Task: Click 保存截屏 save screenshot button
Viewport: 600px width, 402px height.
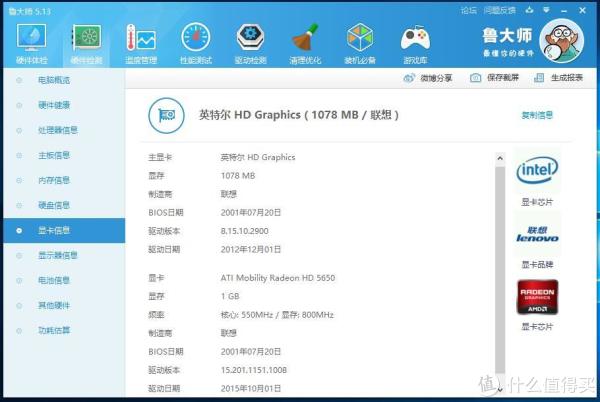Action: click(495, 78)
